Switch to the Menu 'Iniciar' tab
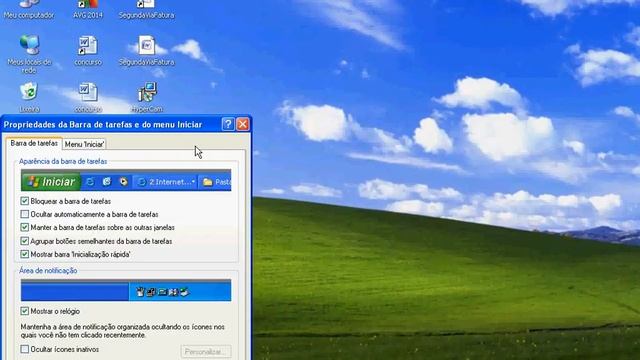Viewport: 640px width, 360px height. (x=84, y=144)
